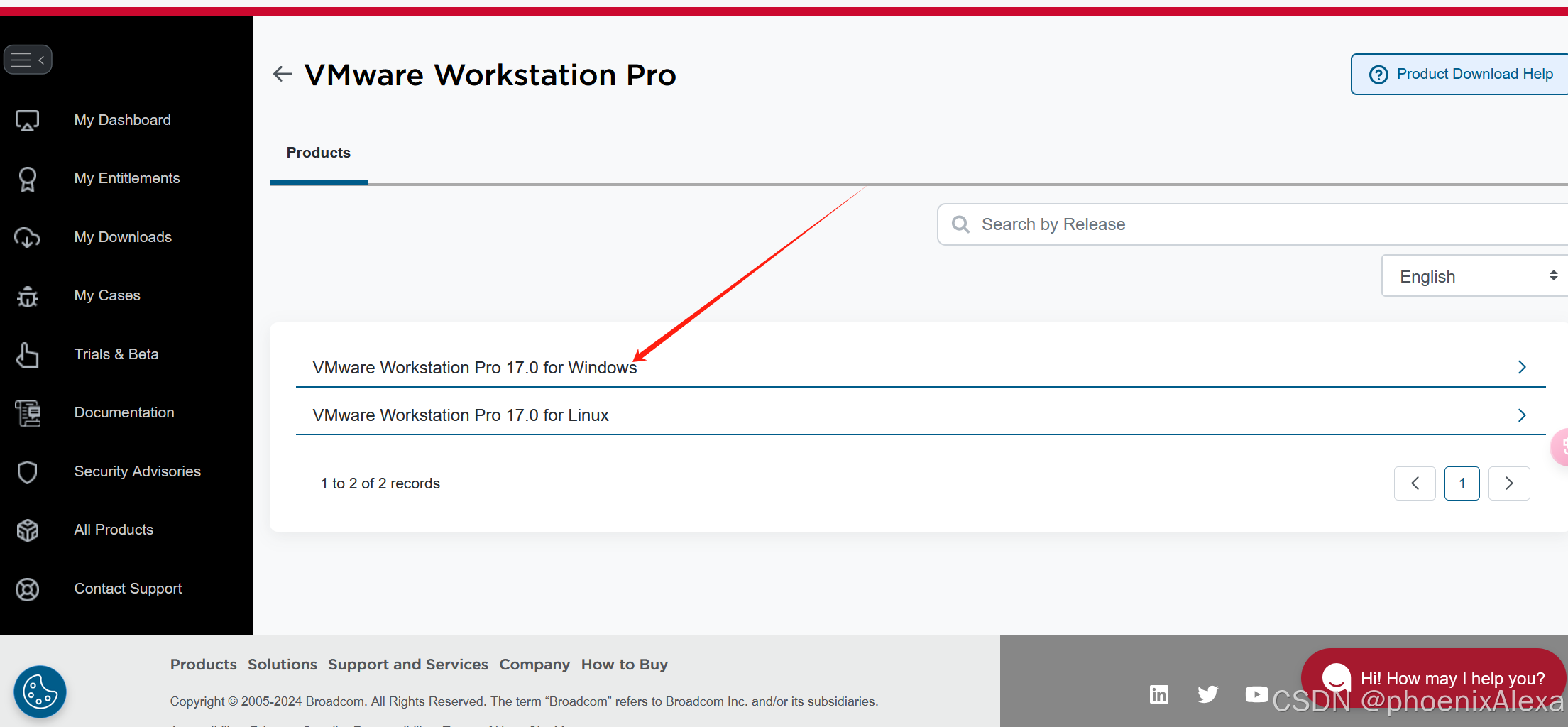Select page 1 in pagination
The height and width of the screenshot is (727, 1568).
[x=1462, y=483]
